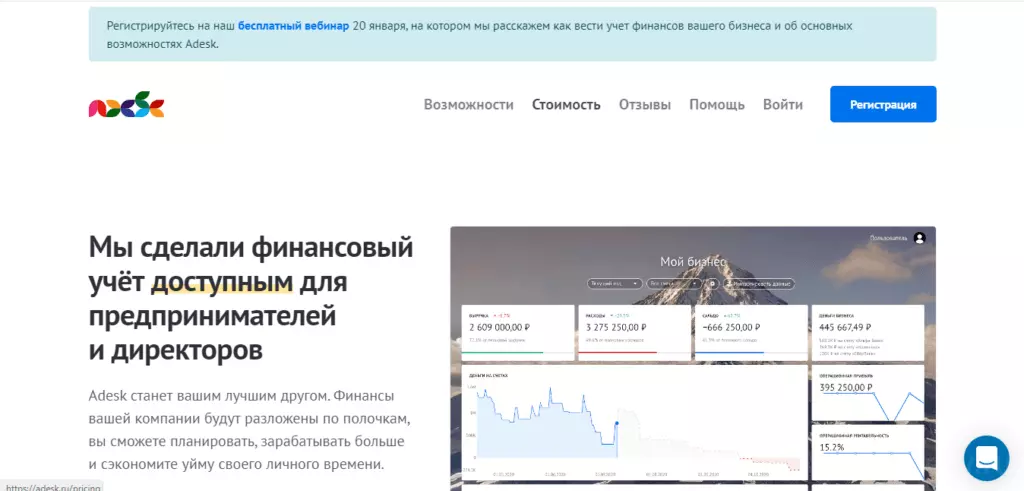Click the 2 609 000,00 ₽ revenue card
Screen dimensions: 1024x491
(x=518, y=332)
